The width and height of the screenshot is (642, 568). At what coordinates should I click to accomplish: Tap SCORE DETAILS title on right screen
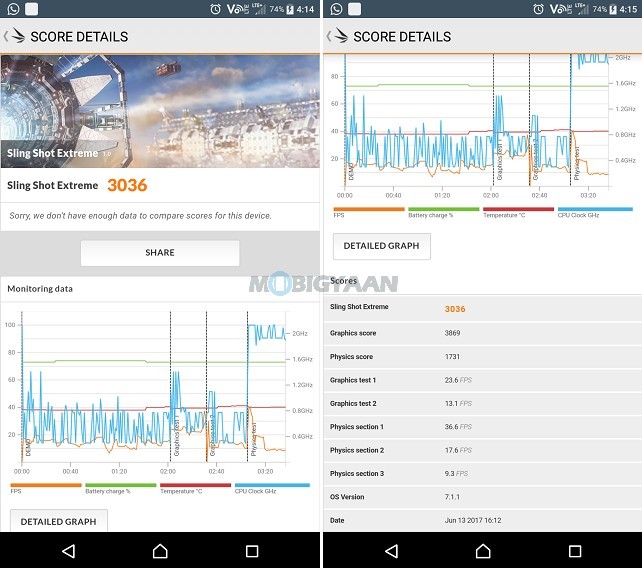402,37
